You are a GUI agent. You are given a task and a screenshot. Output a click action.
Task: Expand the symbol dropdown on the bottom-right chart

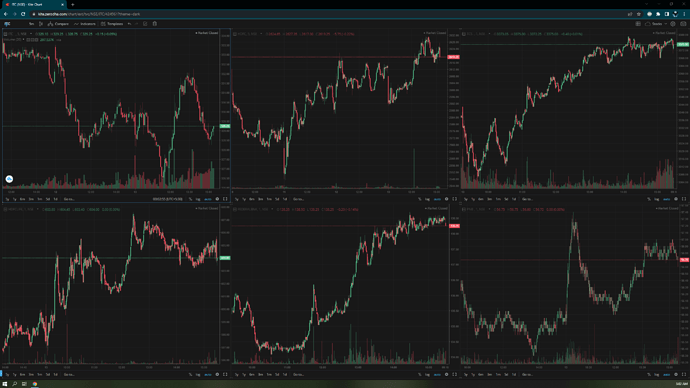click(489, 209)
